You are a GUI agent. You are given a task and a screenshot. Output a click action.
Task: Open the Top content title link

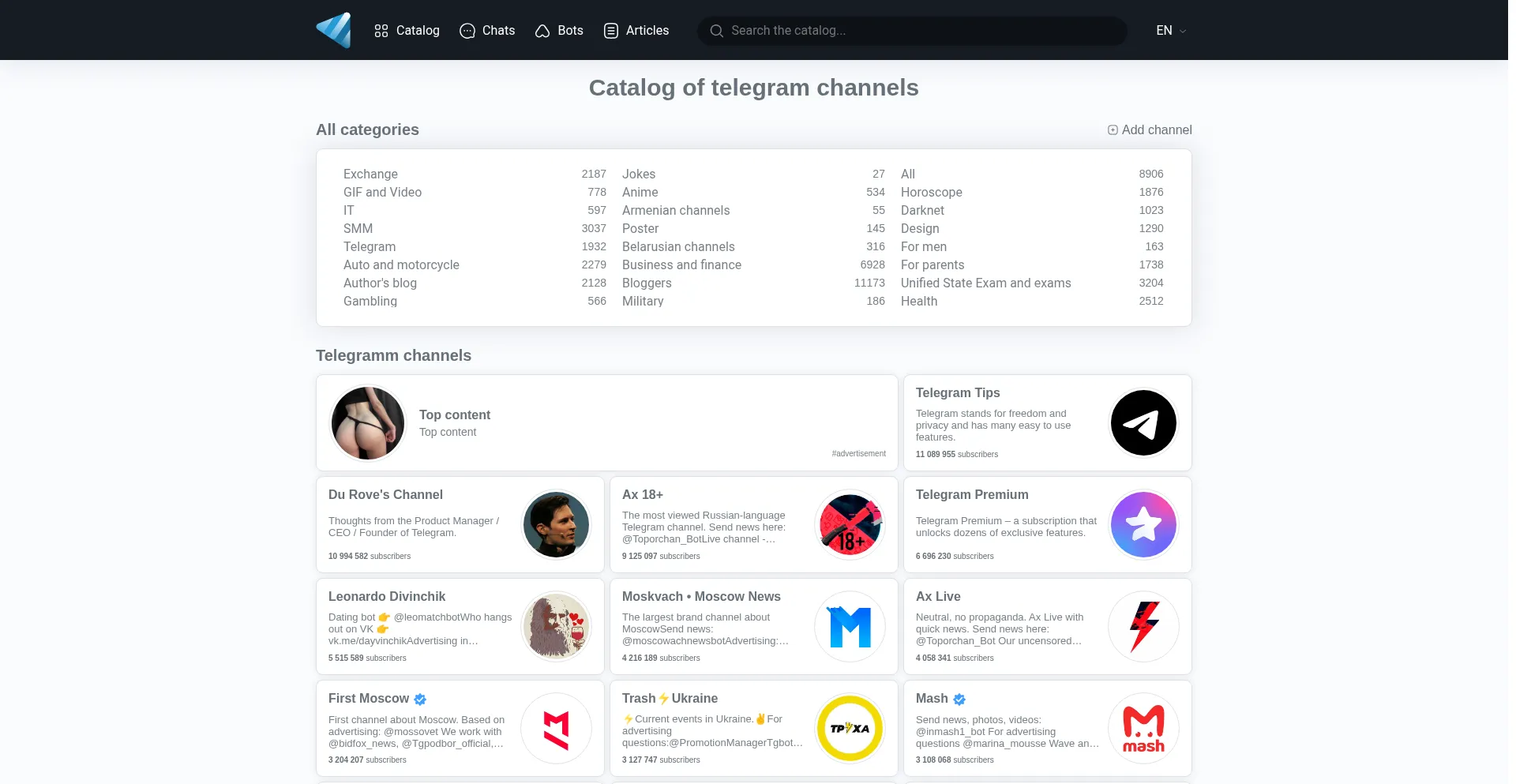455,415
